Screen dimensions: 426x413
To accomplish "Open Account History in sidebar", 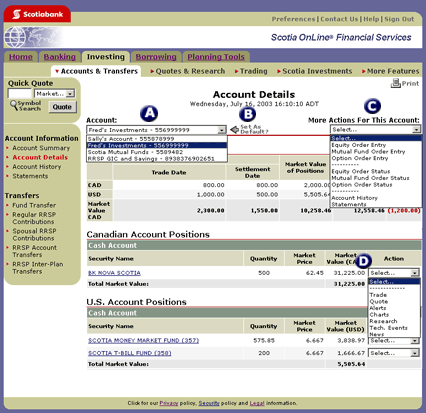I will [37, 167].
